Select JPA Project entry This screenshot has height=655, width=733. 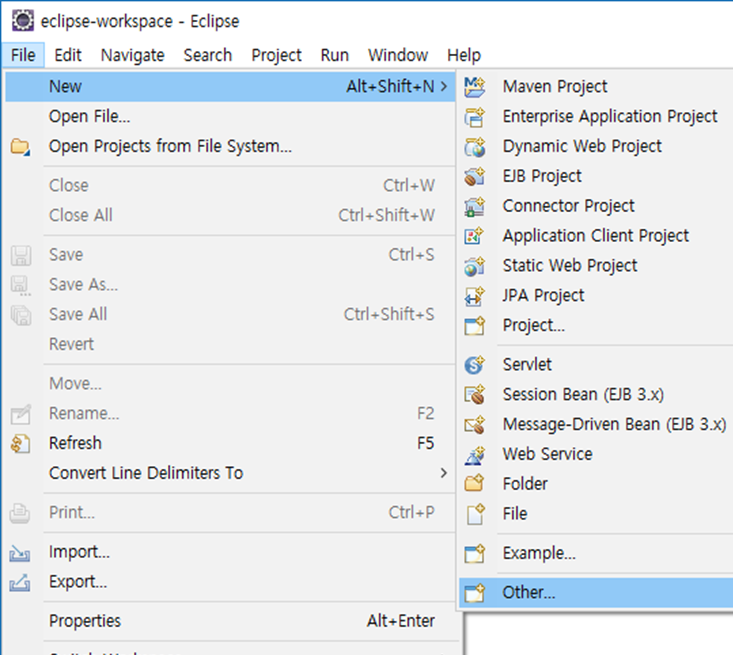coord(596,295)
